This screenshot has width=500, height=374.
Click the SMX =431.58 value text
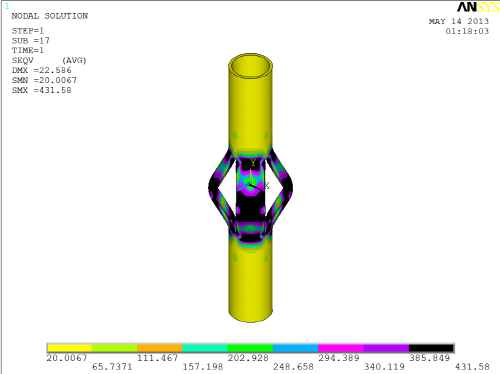(x=42, y=90)
